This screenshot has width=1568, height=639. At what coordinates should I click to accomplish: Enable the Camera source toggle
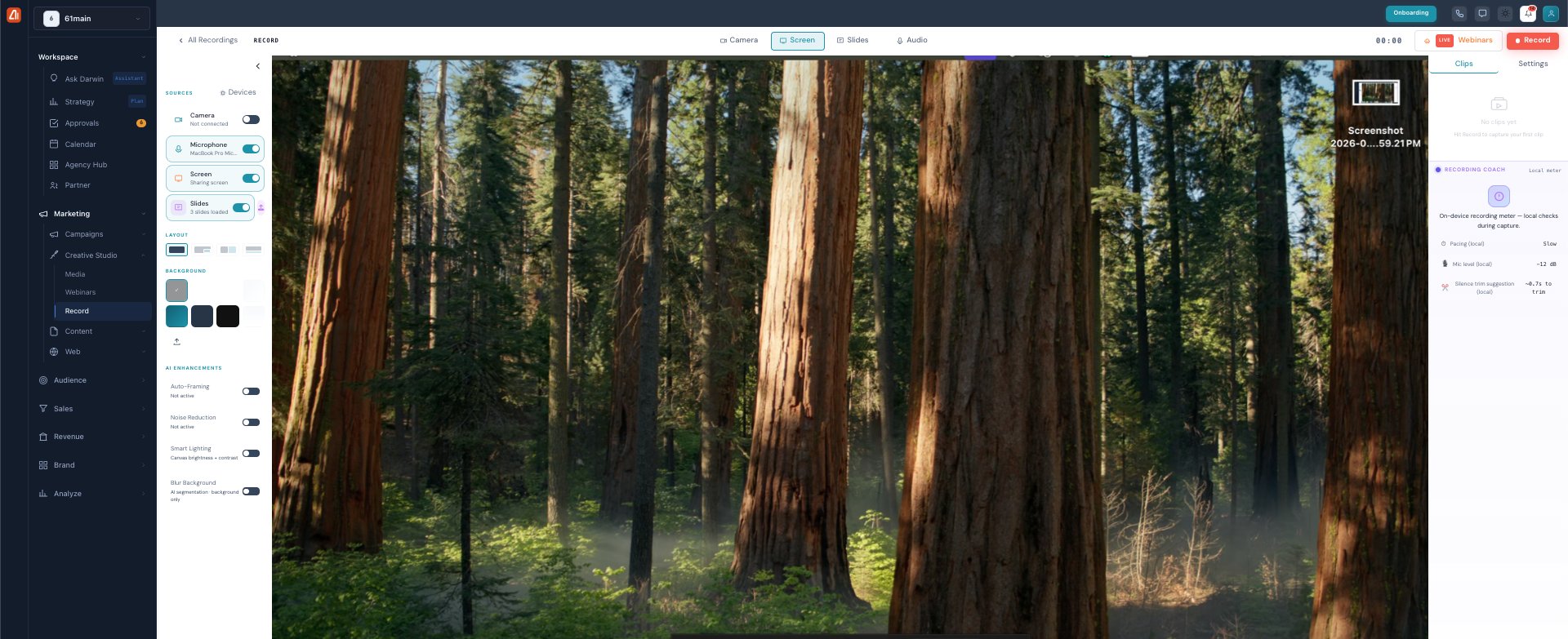(251, 119)
